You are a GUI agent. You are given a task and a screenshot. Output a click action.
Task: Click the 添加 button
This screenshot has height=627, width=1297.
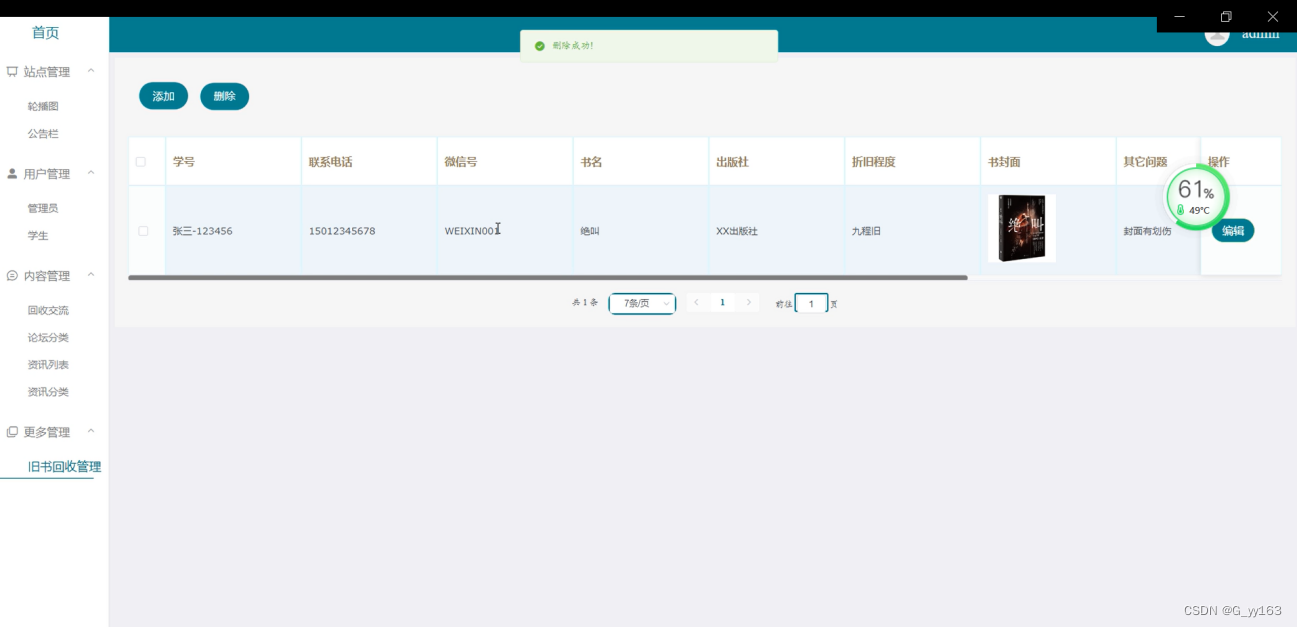point(163,96)
